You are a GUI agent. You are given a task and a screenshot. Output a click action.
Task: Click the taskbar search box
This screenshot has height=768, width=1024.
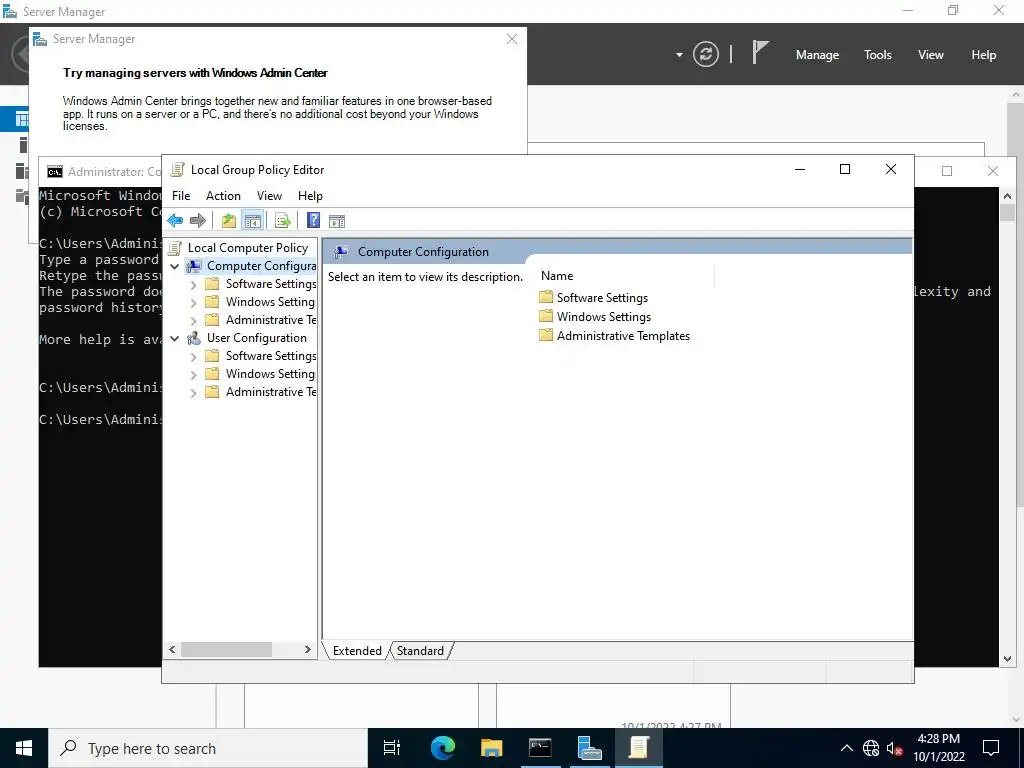[x=208, y=748]
